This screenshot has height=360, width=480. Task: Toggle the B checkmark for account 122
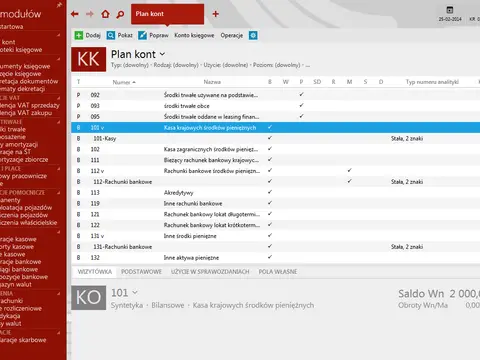coord(270,225)
